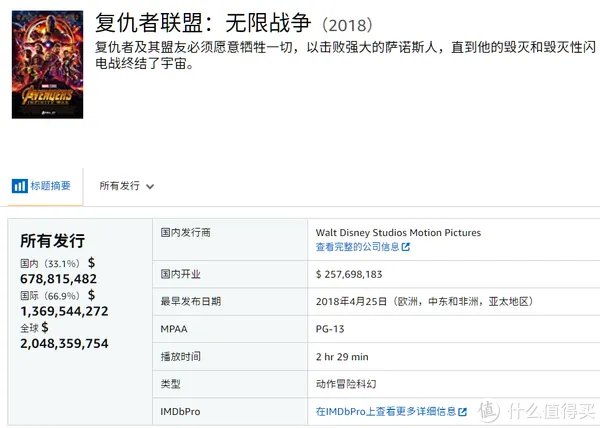Open the 标题摘要 tab

[41, 186]
